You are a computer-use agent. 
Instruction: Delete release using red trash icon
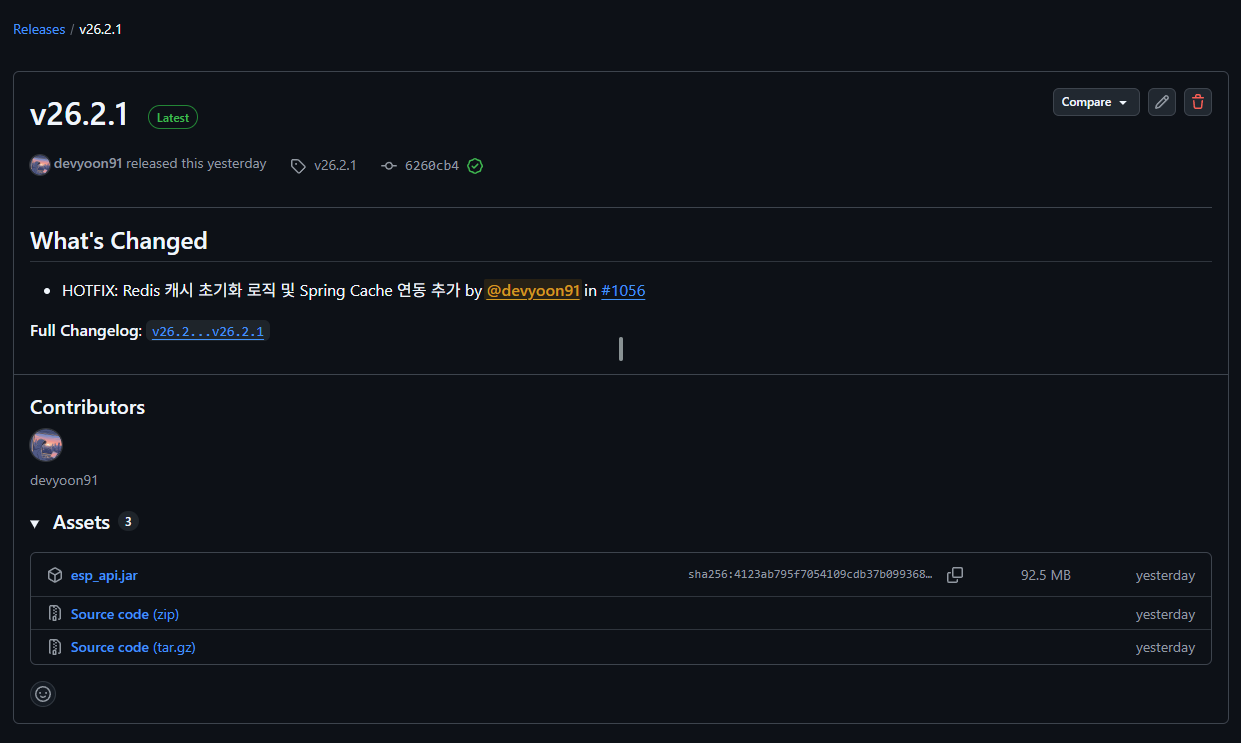1198,102
